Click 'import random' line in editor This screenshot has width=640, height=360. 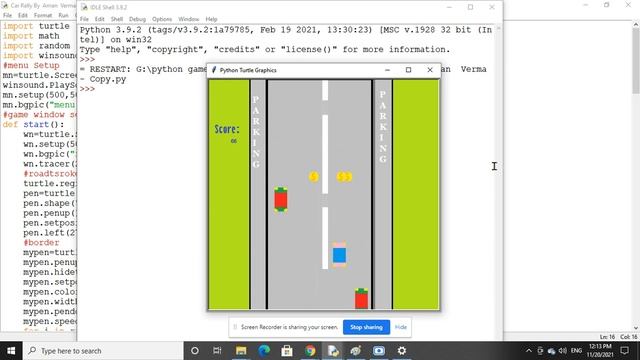pos(36,46)
